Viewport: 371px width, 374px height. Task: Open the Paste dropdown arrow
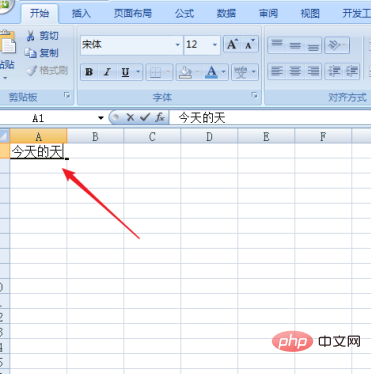[5, 78]
